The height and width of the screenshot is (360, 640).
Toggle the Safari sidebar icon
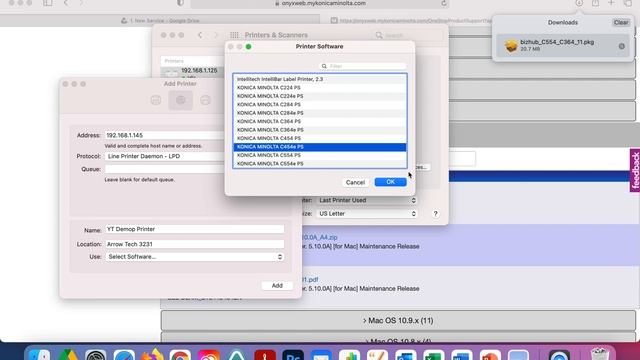pos(48,3)
